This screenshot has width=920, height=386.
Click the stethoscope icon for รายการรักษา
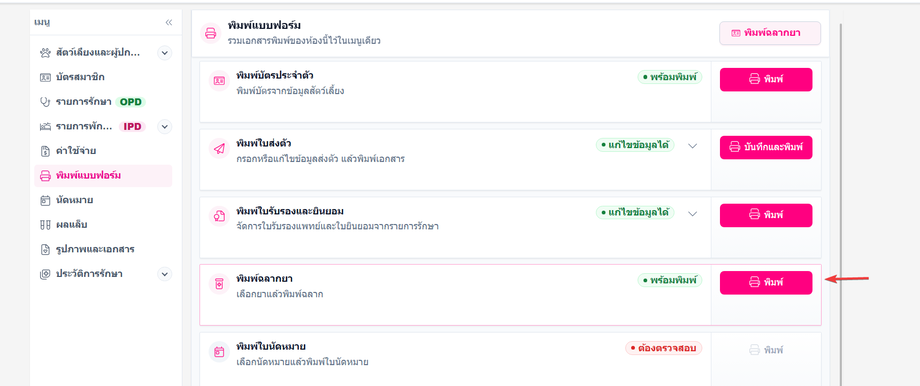(45, 101)
